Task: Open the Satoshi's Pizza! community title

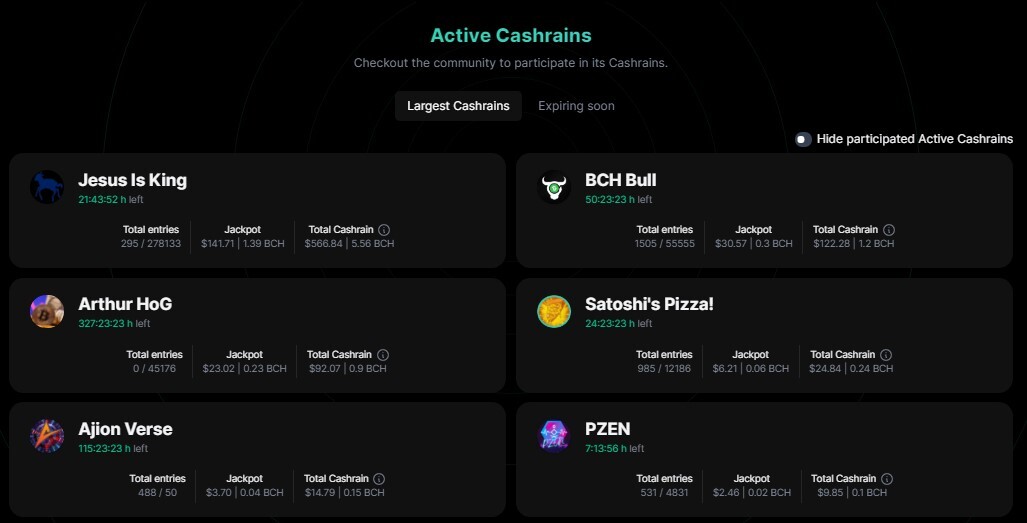Action: click(x=649, y=304)
